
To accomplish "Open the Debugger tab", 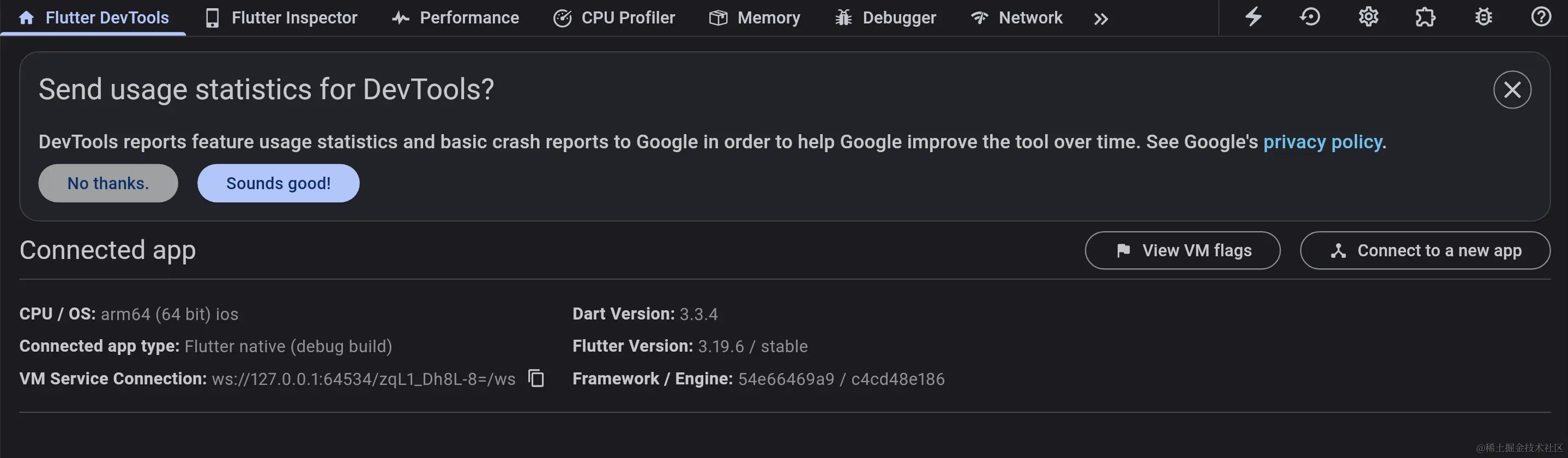I will [885, 17].
